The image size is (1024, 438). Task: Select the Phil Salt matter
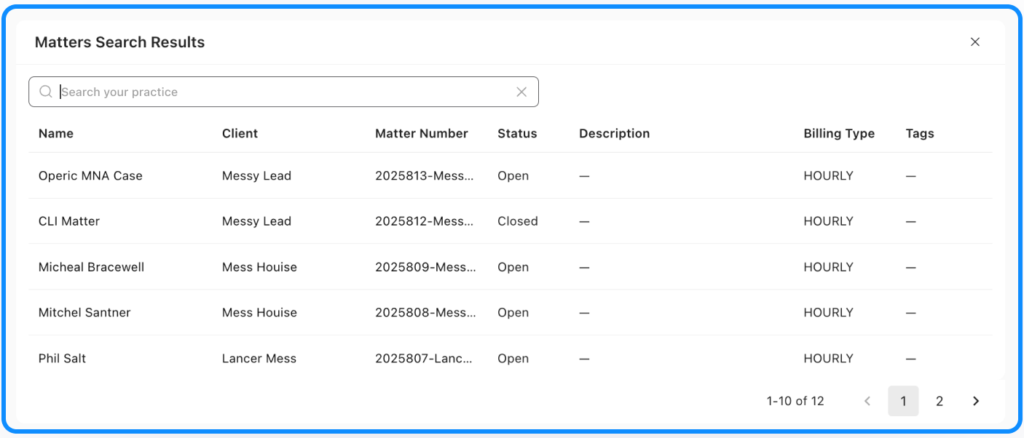tap(62, 358)
